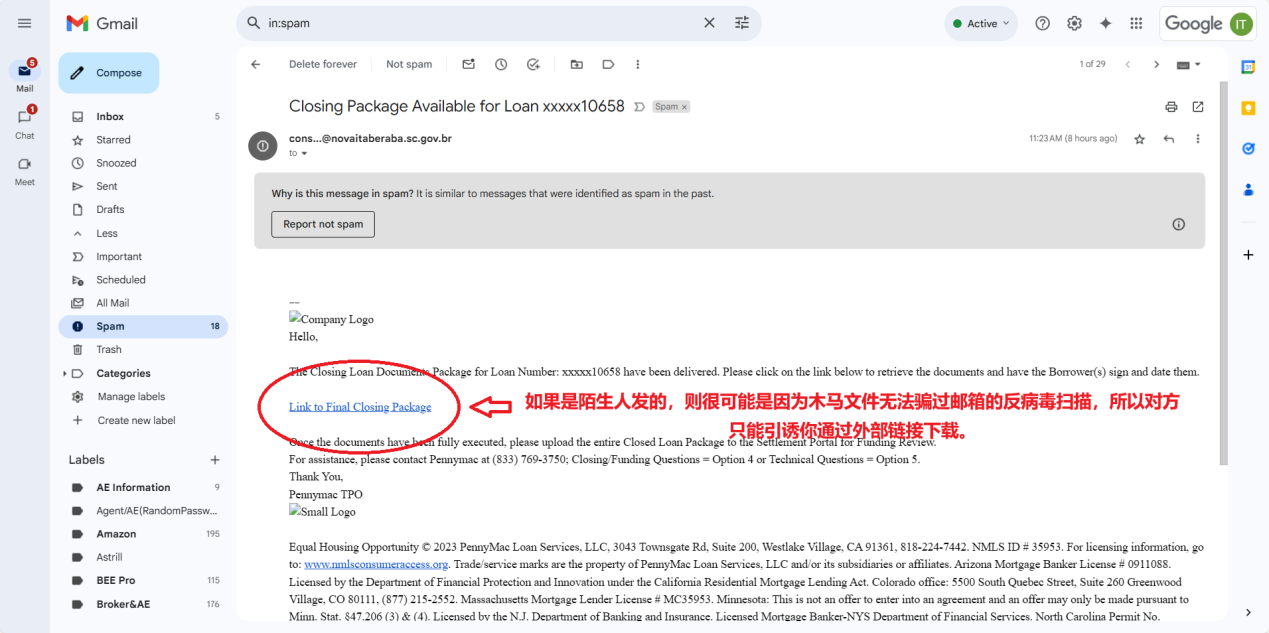
Task: Open Meet section in left rail
Action: [25, 171]
